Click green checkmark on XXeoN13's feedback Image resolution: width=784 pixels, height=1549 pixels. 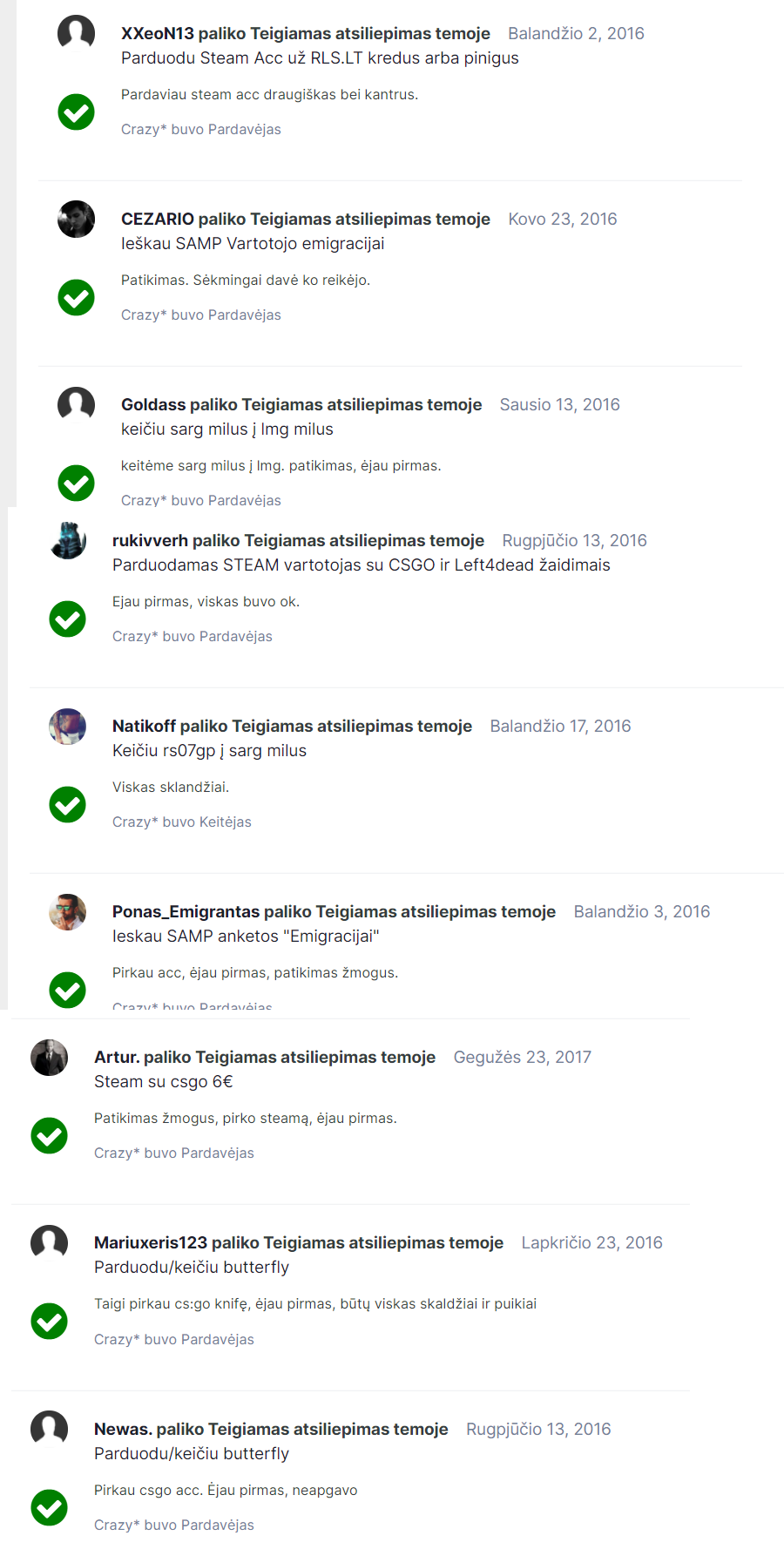(76, 112)
